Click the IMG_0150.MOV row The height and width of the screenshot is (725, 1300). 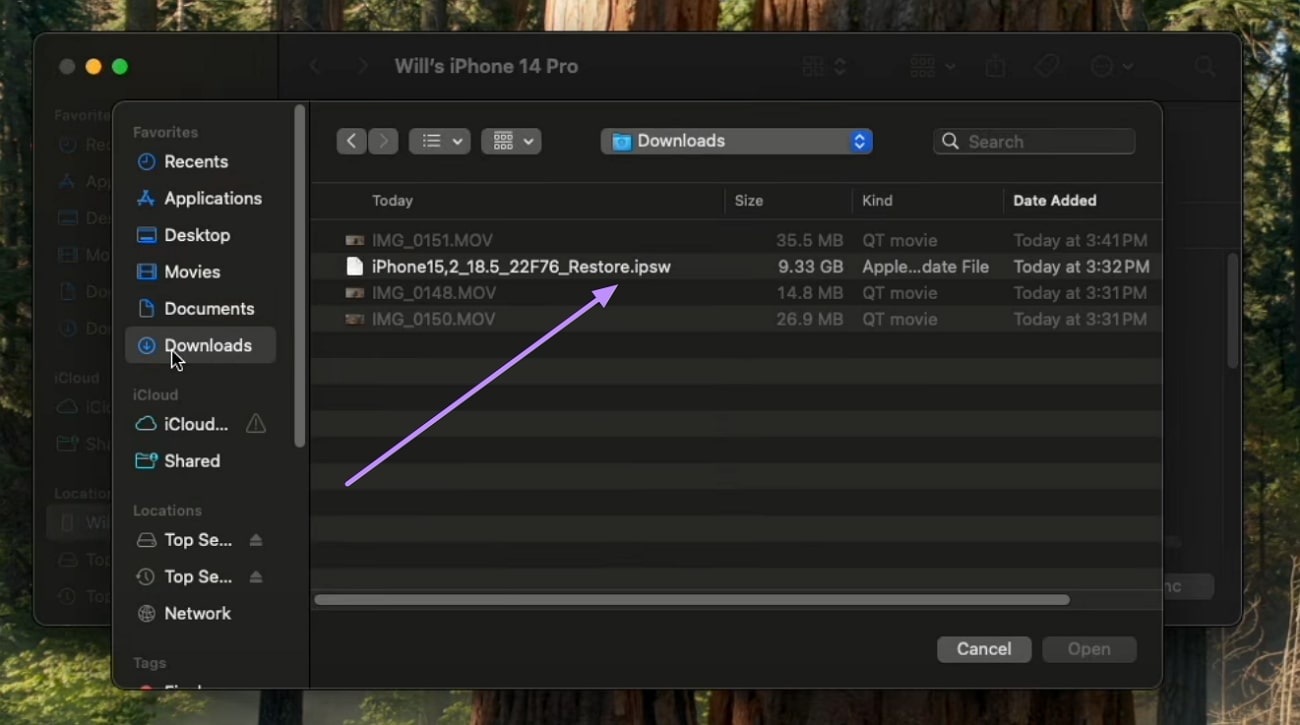pos(736,319)
